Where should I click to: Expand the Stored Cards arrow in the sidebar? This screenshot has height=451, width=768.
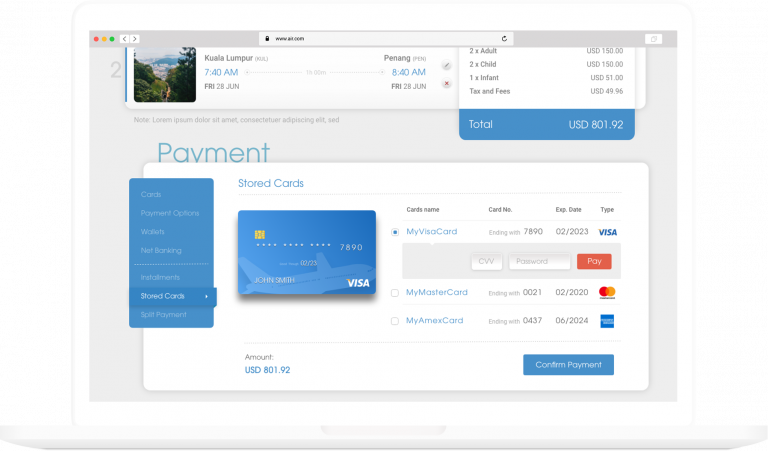pos(206,296)
